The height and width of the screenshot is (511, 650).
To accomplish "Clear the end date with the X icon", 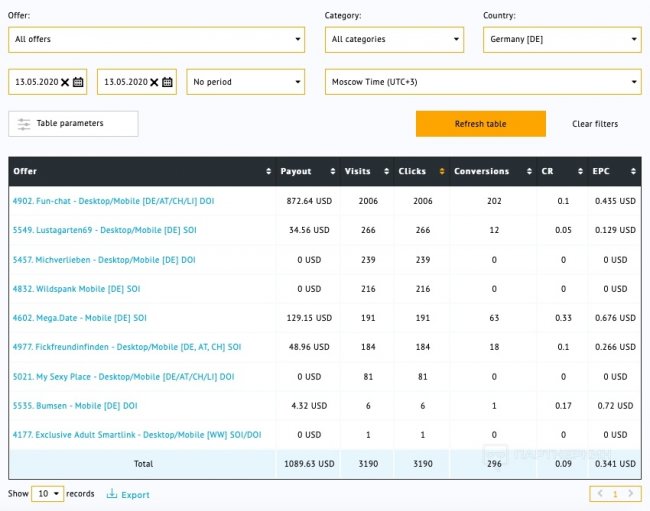I will click(154, 82).
